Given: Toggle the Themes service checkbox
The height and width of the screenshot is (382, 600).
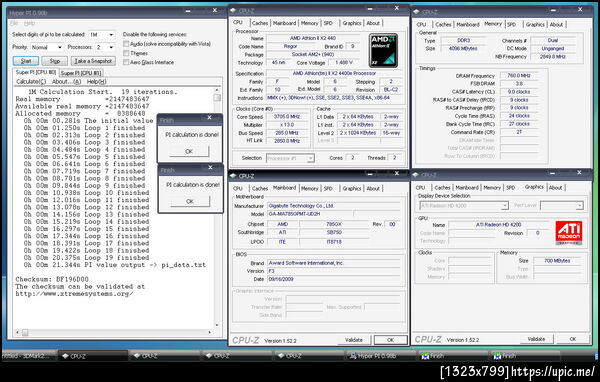Looking at the screenshot, I should point(126,53).
